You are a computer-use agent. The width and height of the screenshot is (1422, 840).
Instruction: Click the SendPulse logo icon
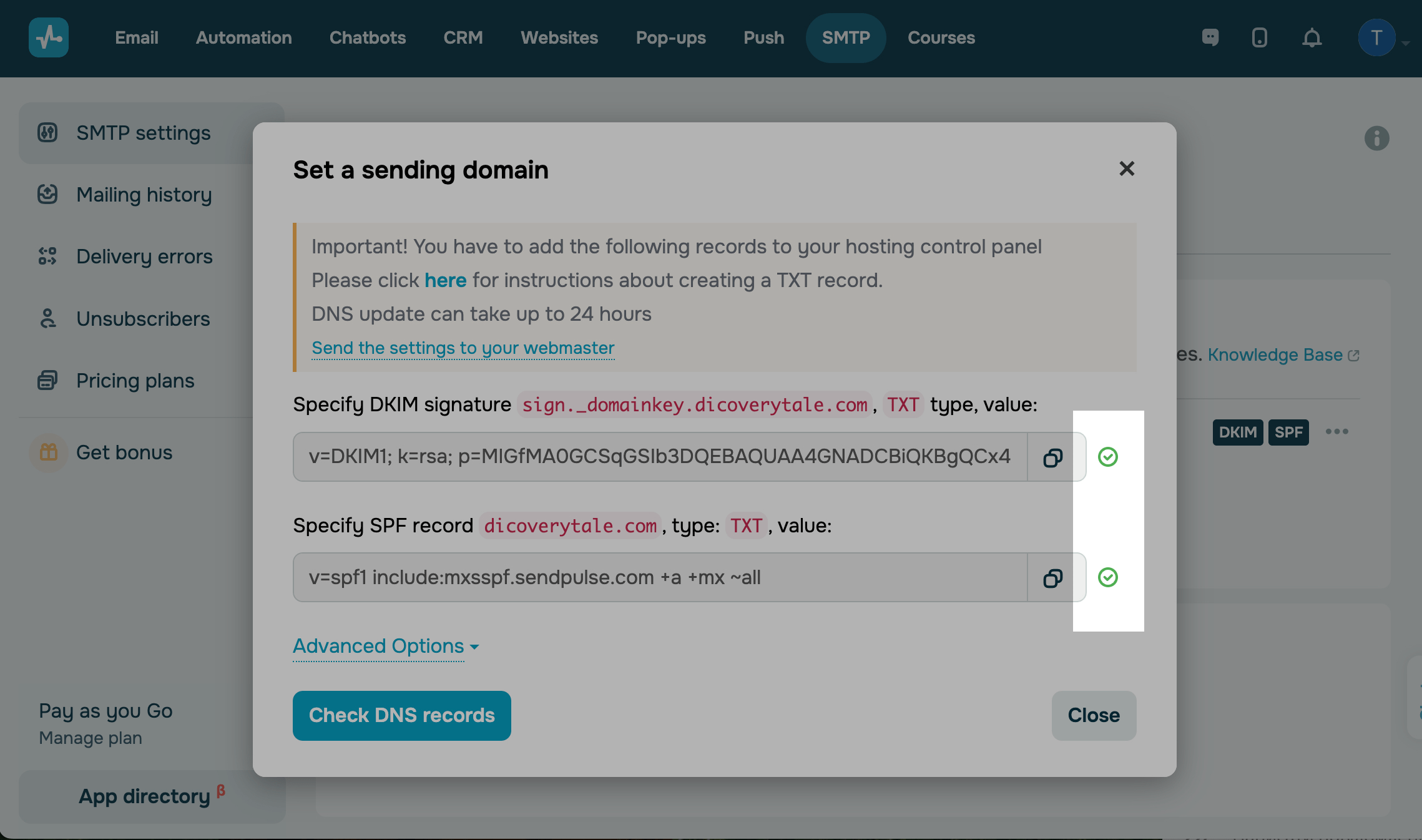click(49, 37)
